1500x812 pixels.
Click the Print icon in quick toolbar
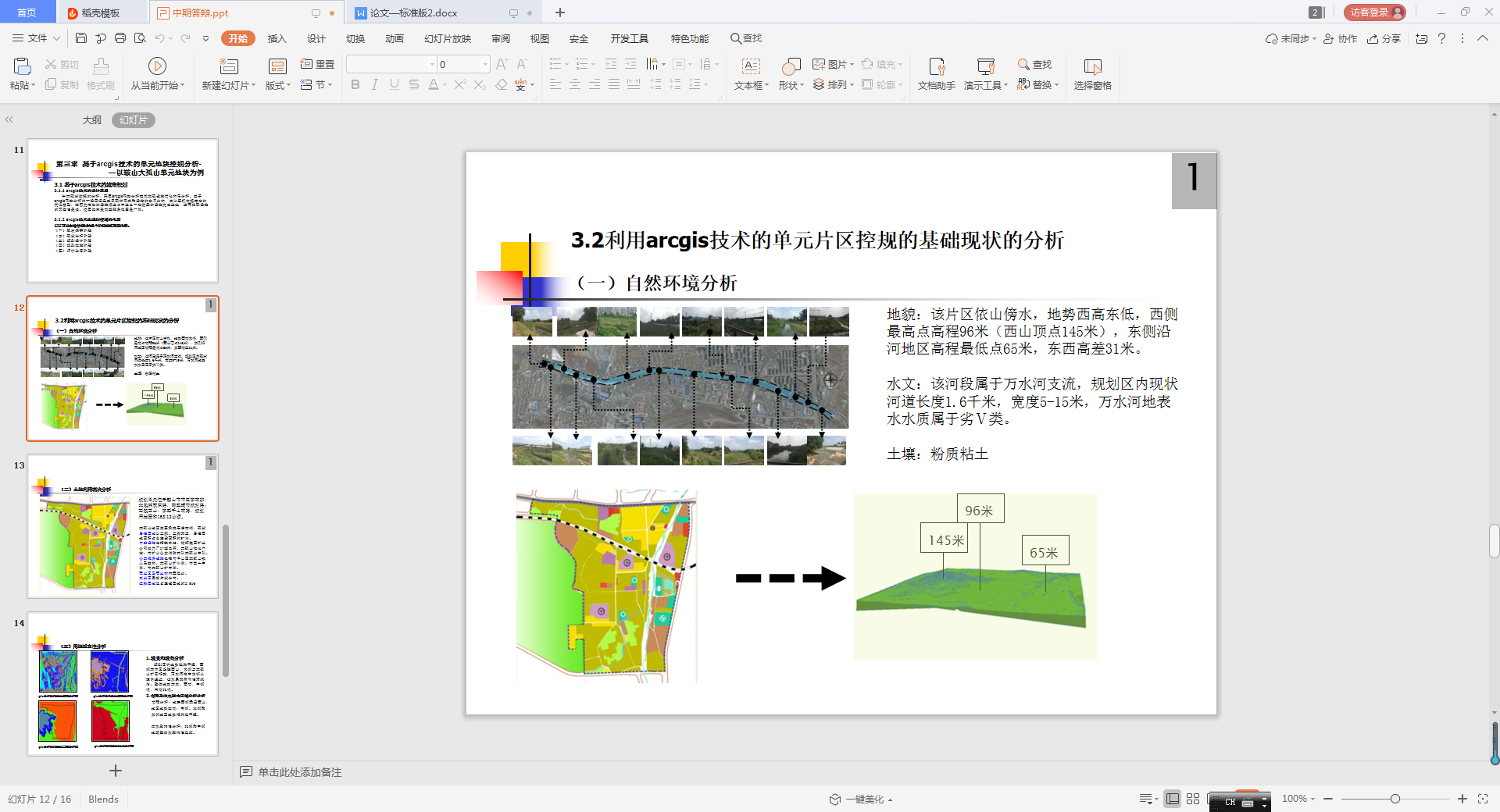point(120,38)
